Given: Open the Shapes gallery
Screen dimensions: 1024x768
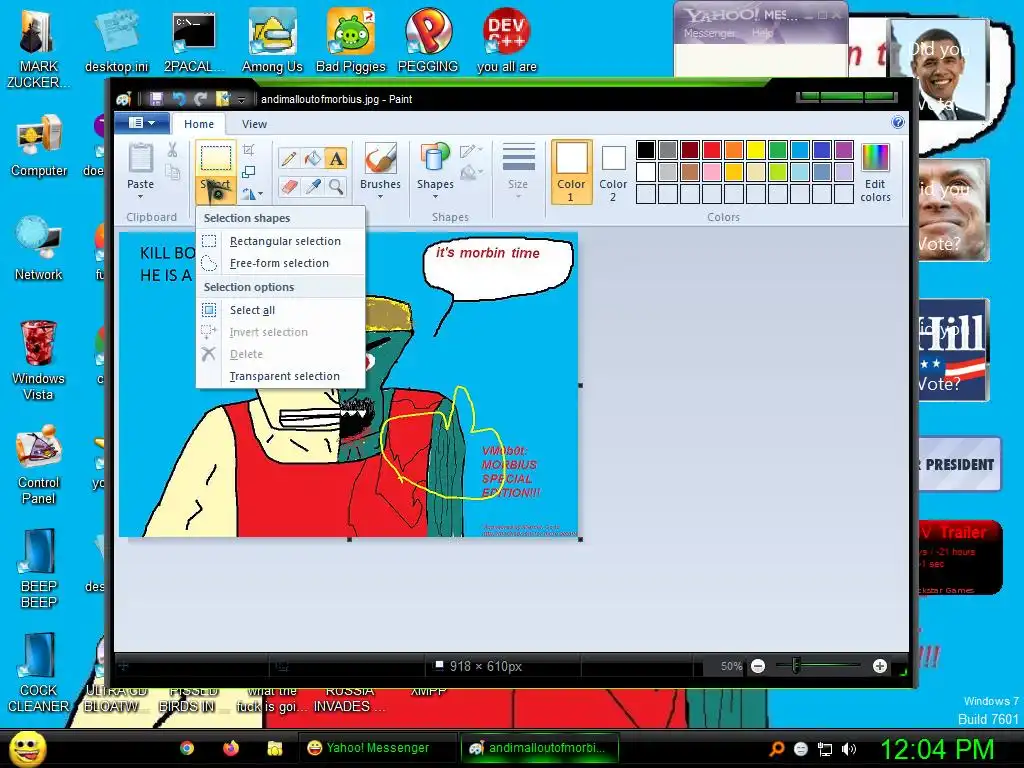Looking at the screenshot, I should 435,169.
